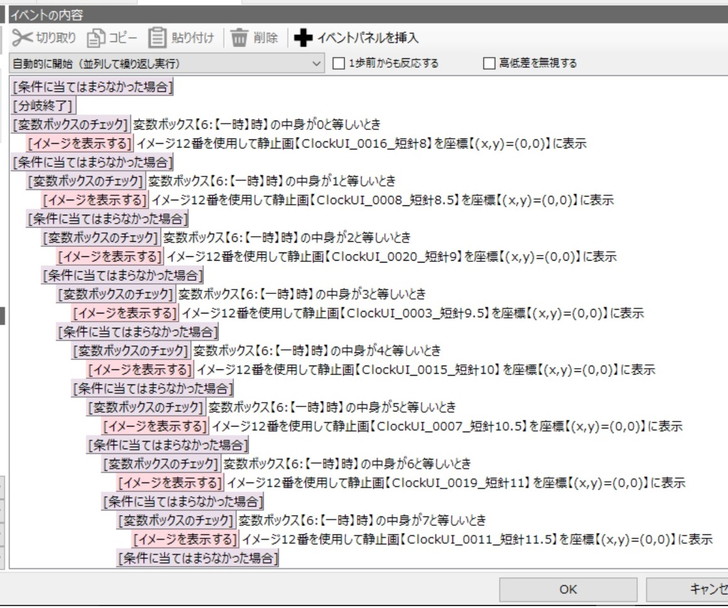Image resolution: width=728 pixels, height=608 pixels.
Task: Select variable check row for value 5
Action: click(272, 407)
